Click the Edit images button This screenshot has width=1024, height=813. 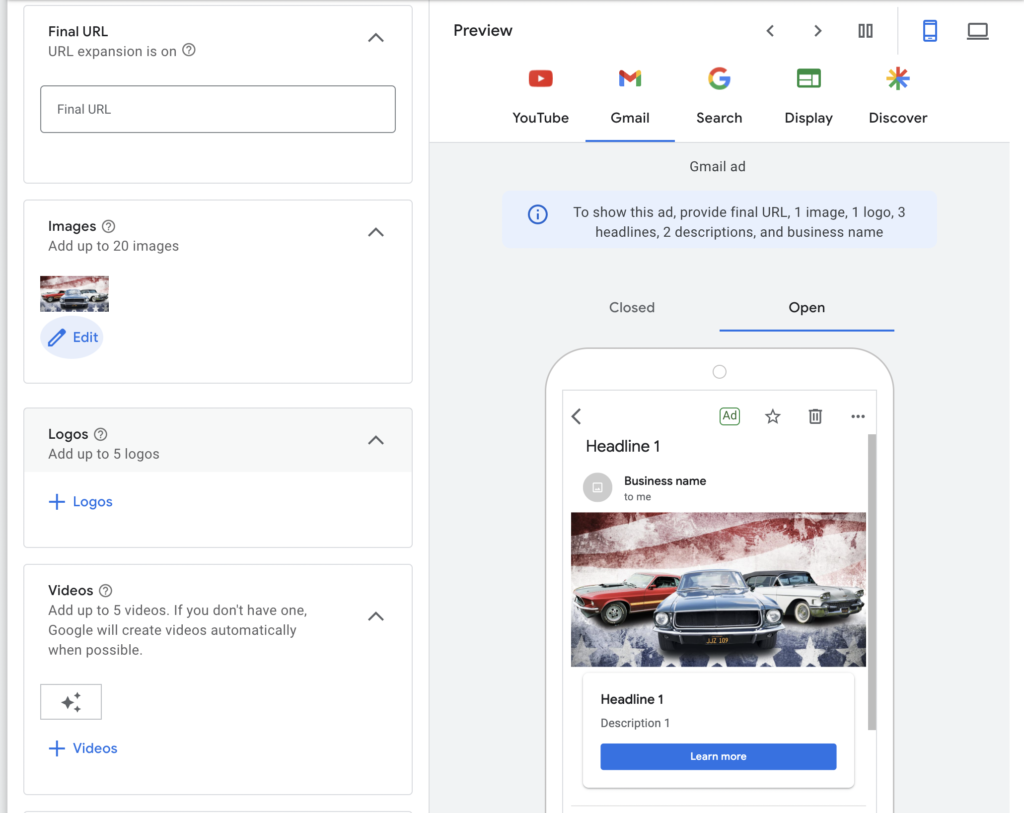(x=72, y=338)
